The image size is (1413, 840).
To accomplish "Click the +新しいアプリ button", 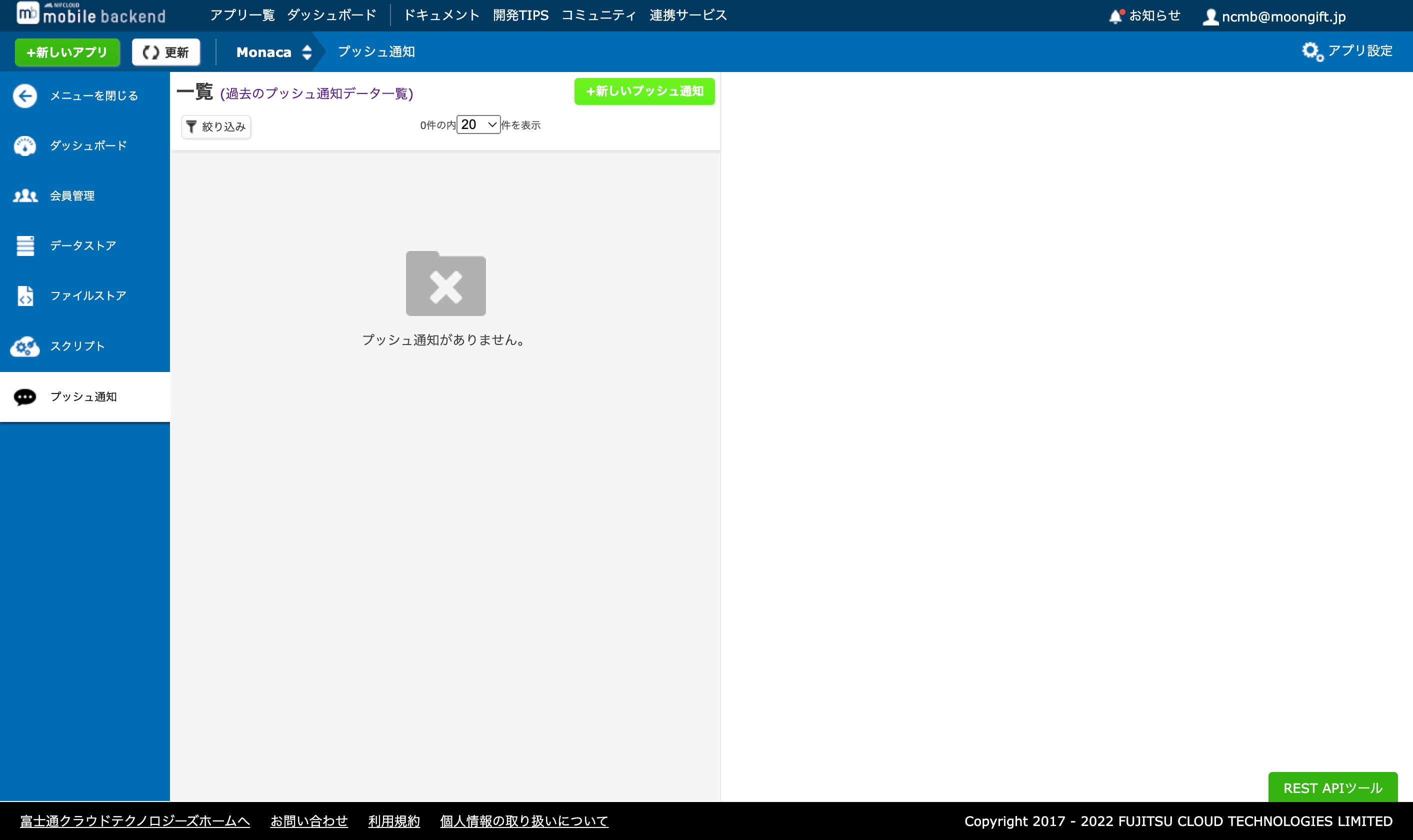I will [x=67, y=52].
